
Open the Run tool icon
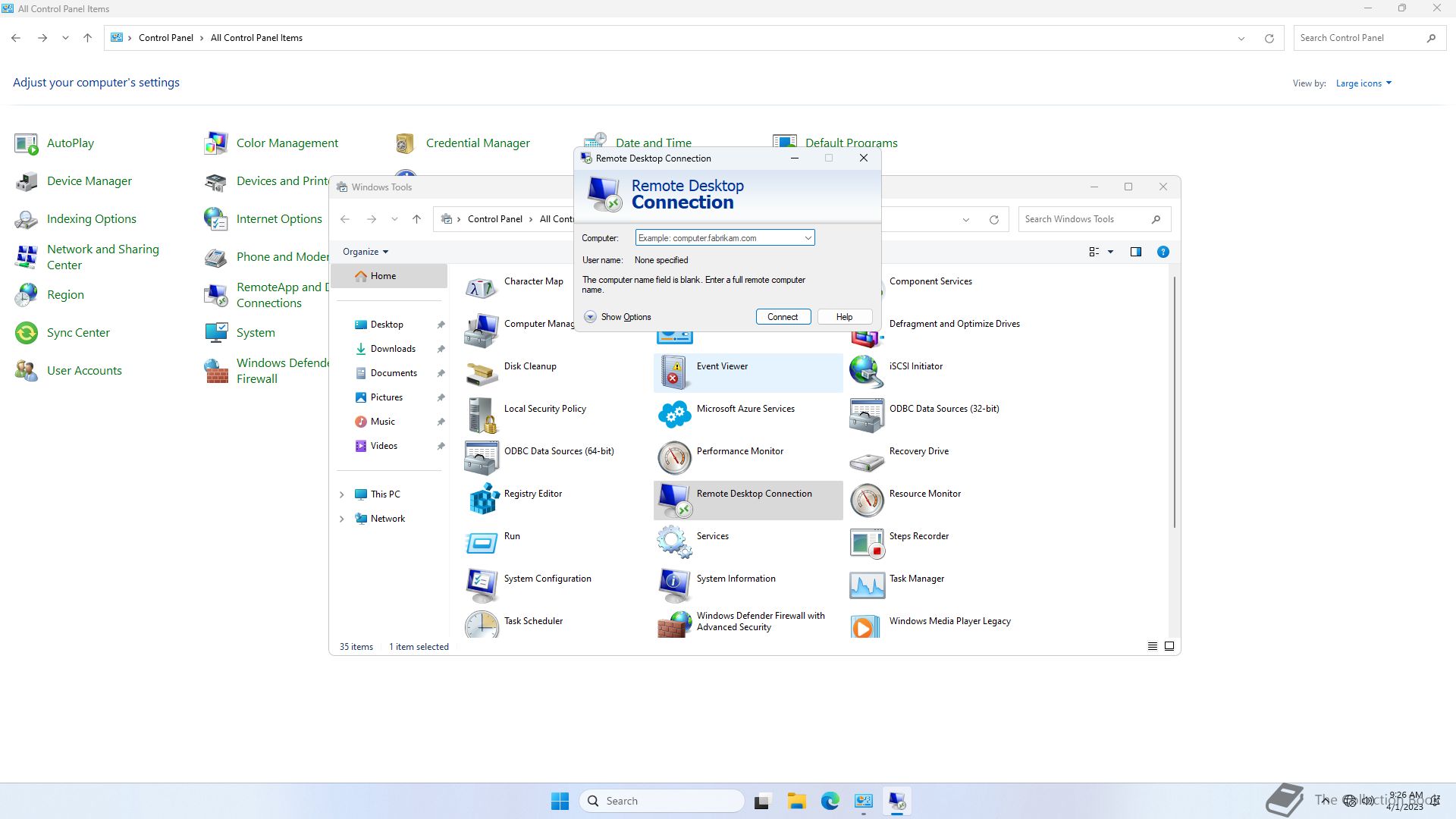click(482, 543)
